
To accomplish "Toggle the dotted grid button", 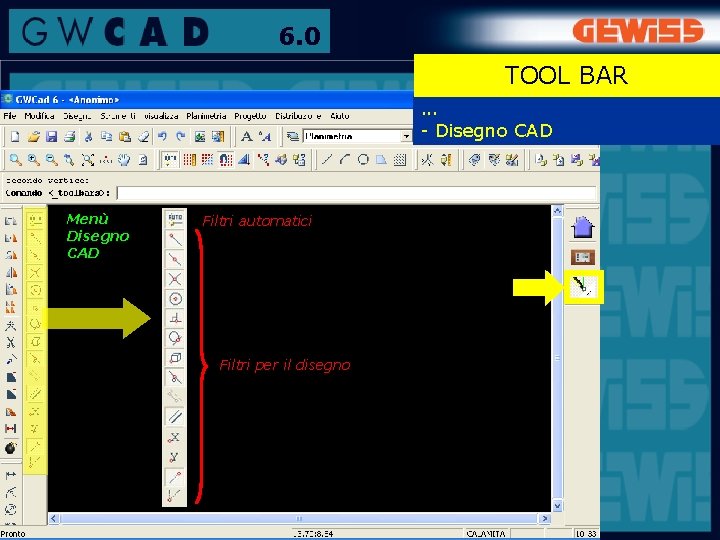I will 208,160.
